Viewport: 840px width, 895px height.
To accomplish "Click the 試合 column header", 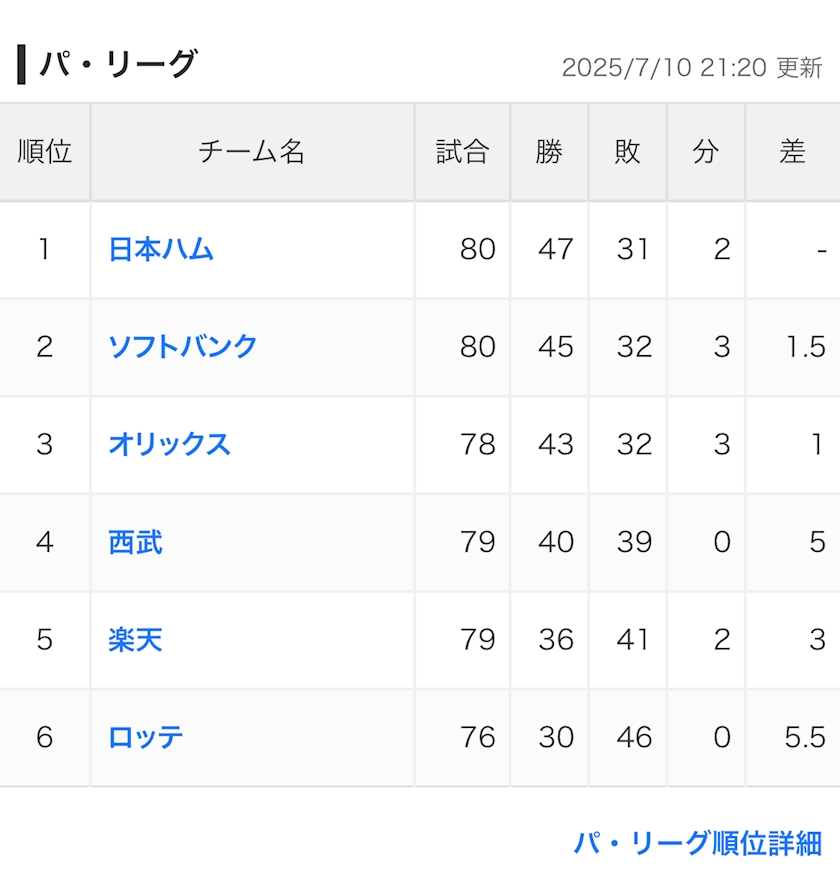I will tap(463, 152).
